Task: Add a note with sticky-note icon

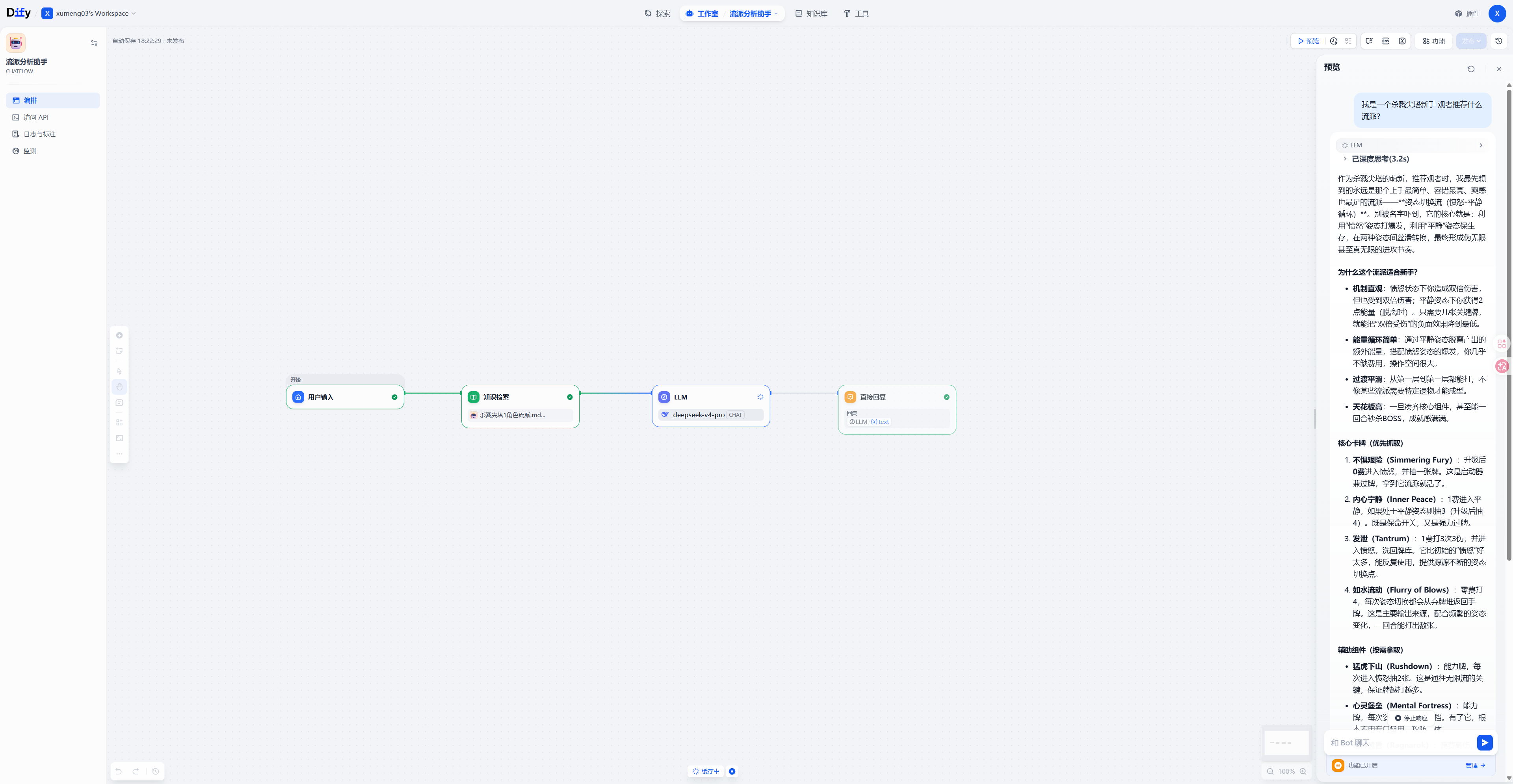Action: pos(119,351)
